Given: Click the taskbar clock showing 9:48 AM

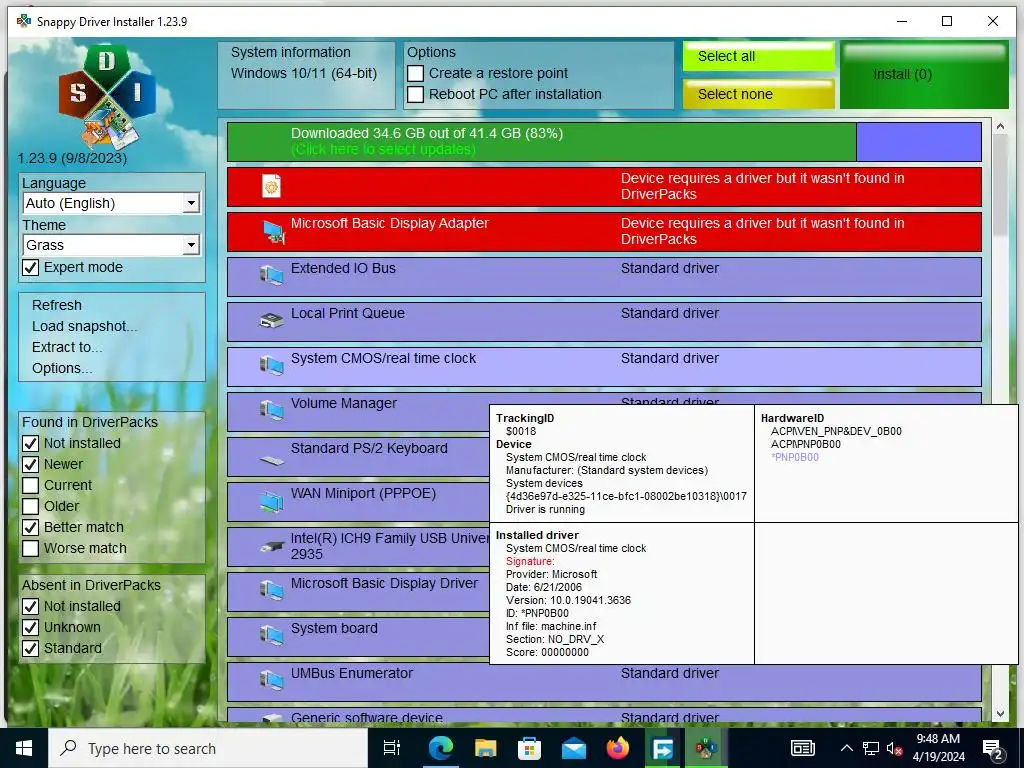Looking at the screenshot, I should [x=938, y=748].
